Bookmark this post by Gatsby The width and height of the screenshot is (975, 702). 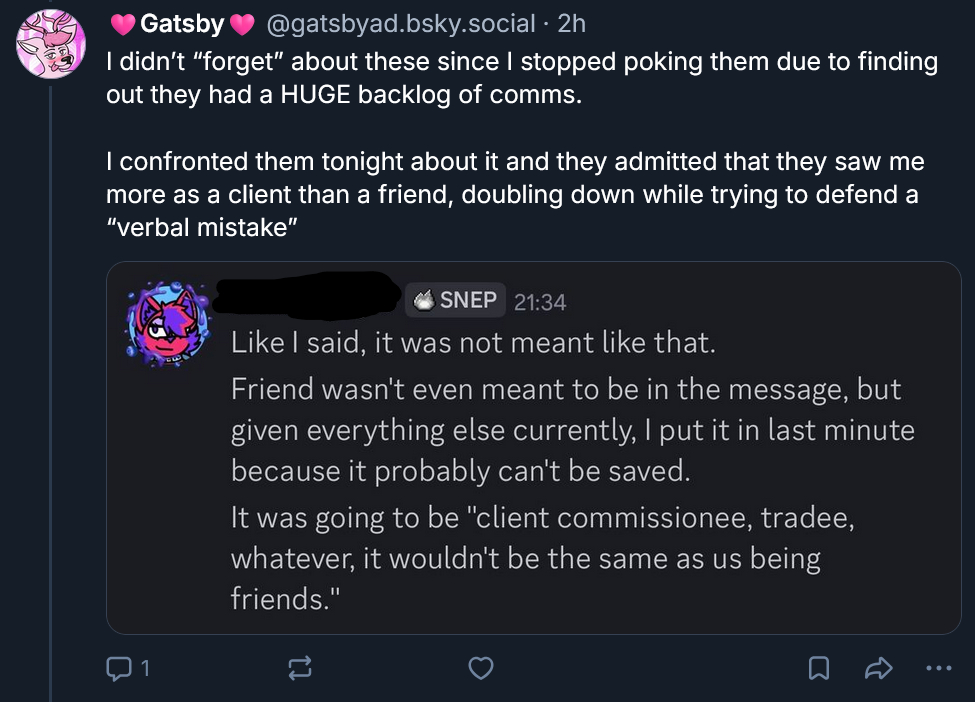coord(819,667)
